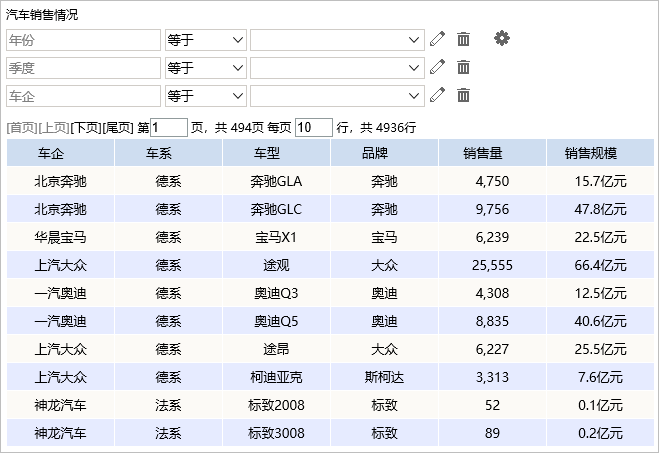Click the 销售量 column header
The width and height of the screenshot is (659, 453).
click(493, 153)
